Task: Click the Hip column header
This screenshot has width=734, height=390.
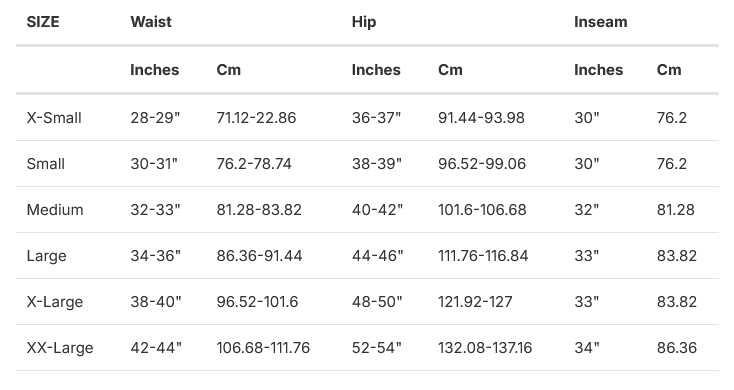Action: (x=364, y=22)
